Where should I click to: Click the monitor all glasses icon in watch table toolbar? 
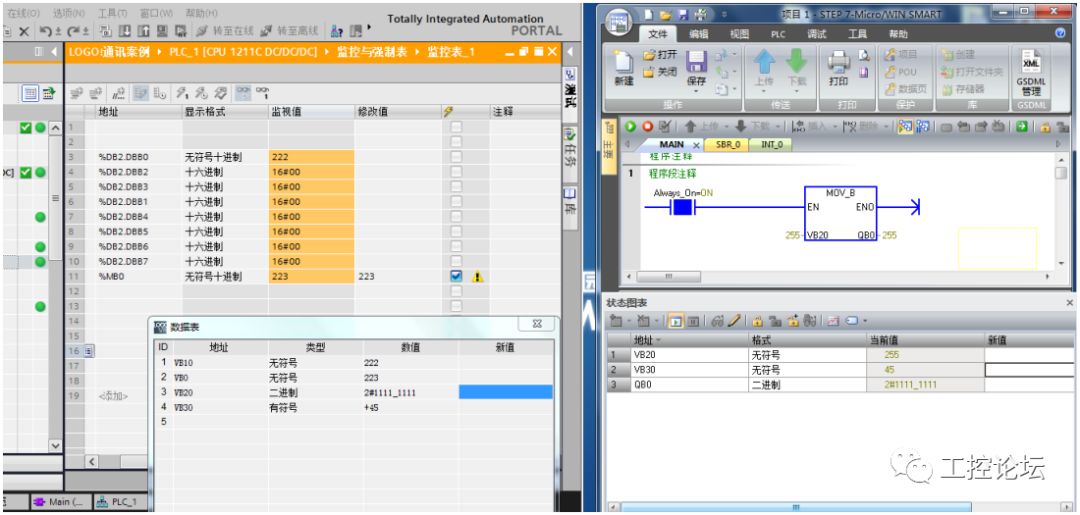pyautogui.click(x=244, y=93)
